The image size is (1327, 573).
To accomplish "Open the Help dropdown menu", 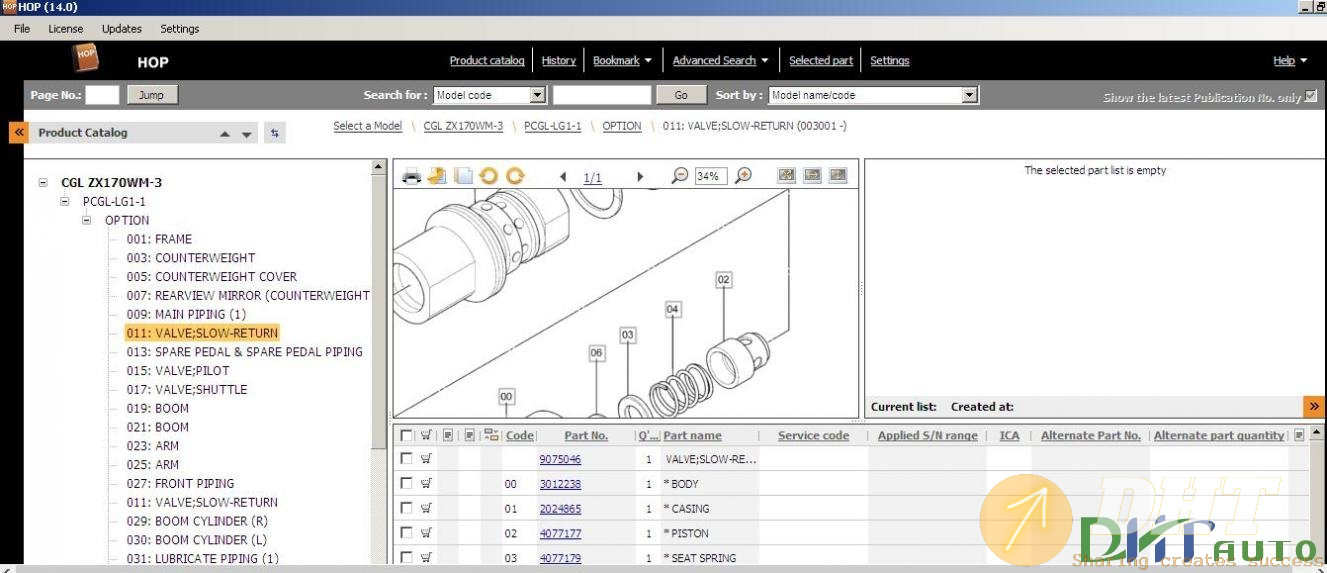I will (1290, 61).
